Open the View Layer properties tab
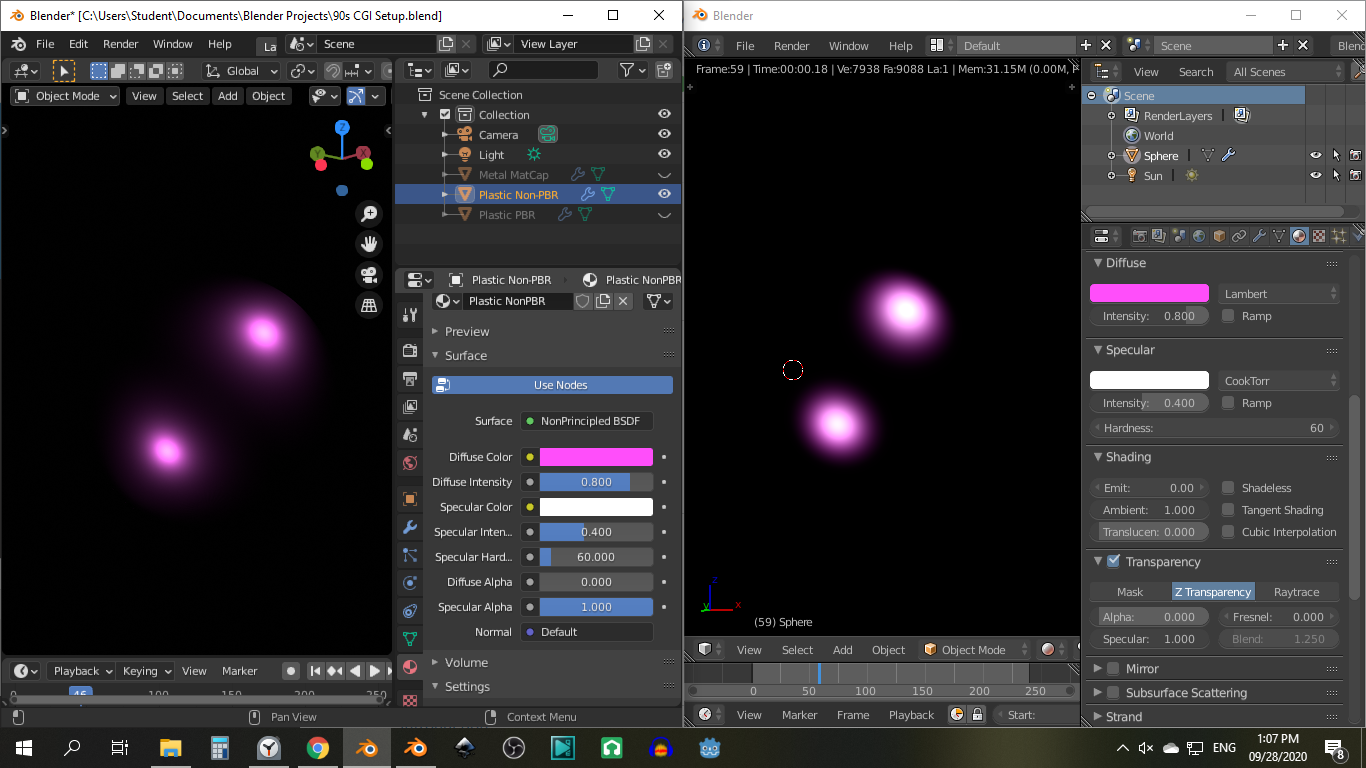The height and width of the screenshot is (768, 1366). click(409, 407)
